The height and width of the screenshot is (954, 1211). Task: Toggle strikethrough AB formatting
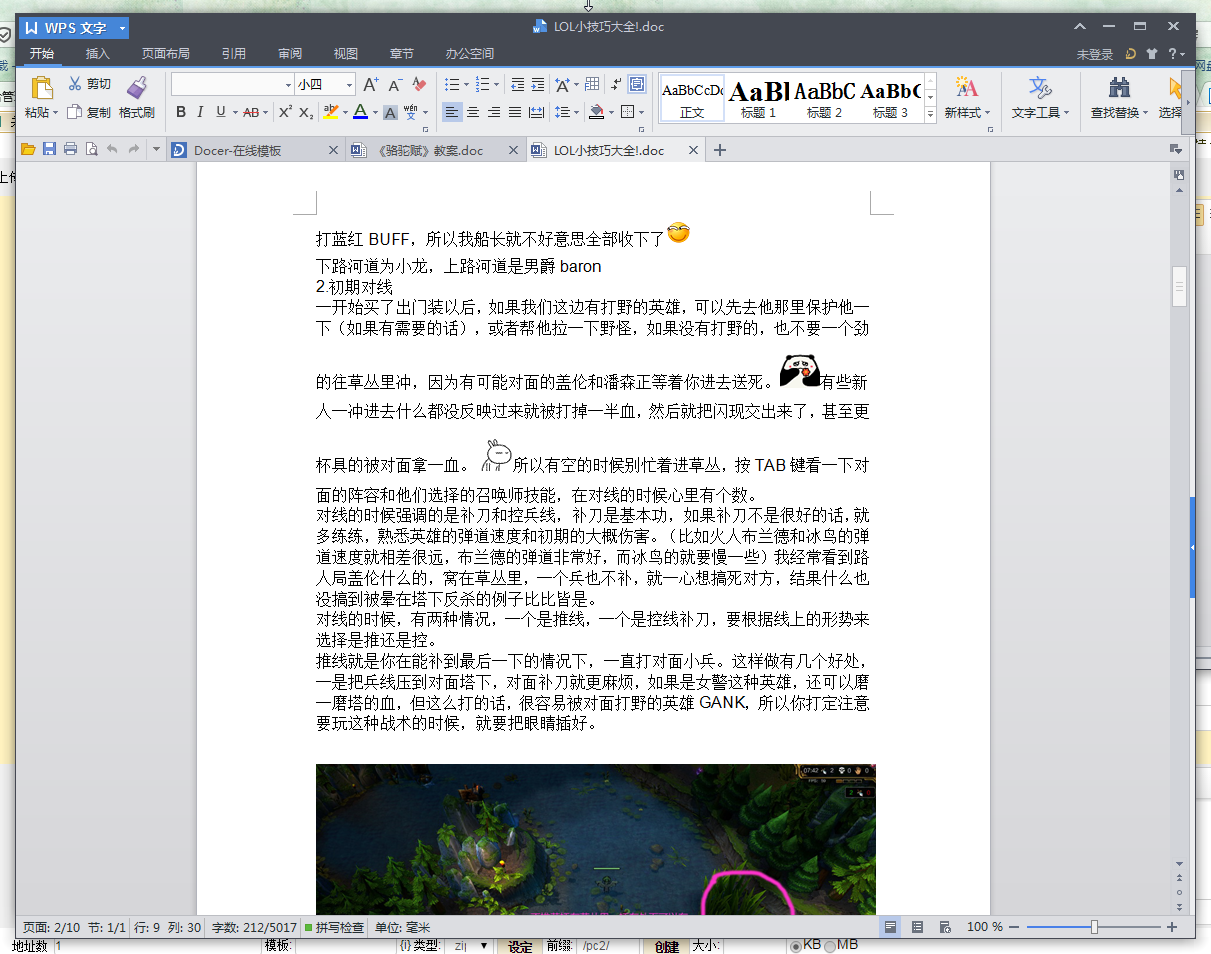[251, 112]
